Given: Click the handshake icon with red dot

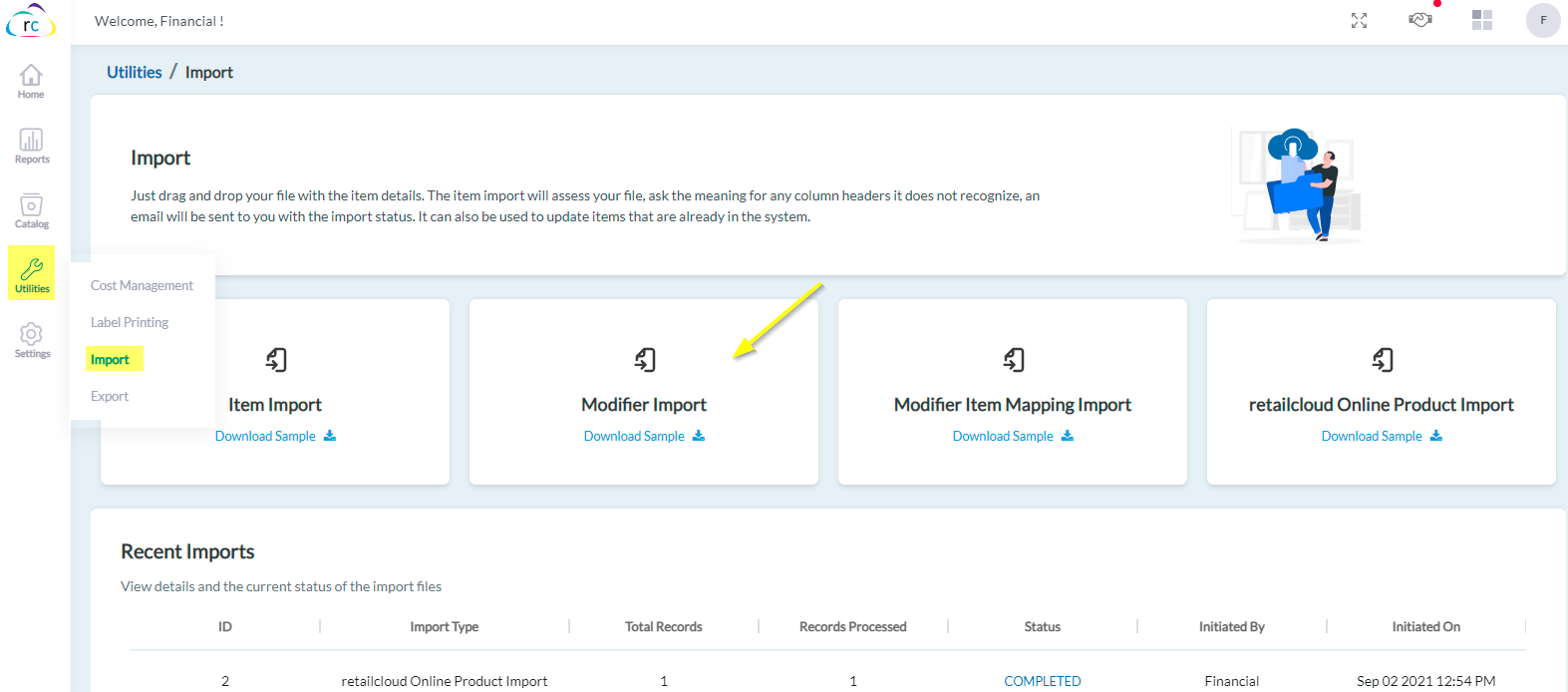Looking at the screenshot, I should 1420,19.
